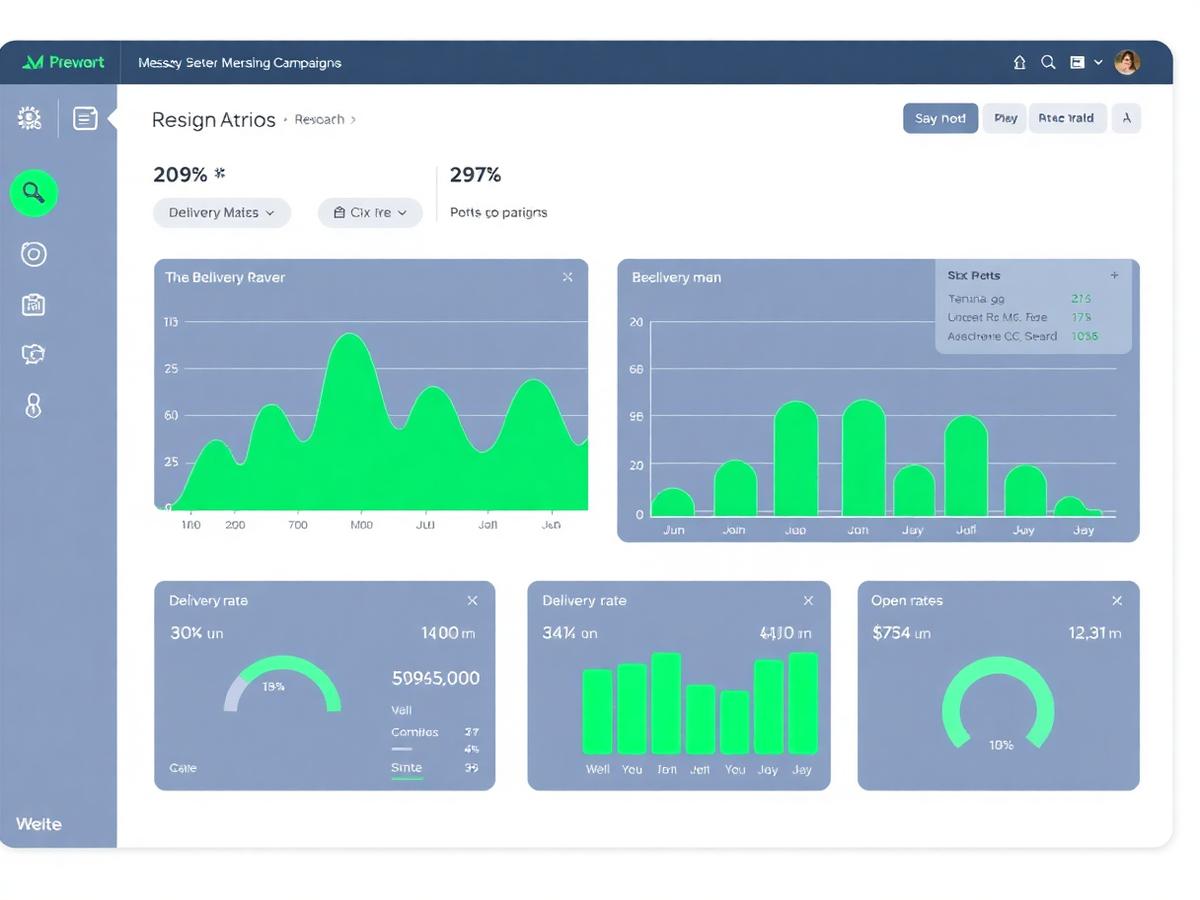Click the 34% on value
This screenshot has width=1200, height=900.
click(570, 633)
